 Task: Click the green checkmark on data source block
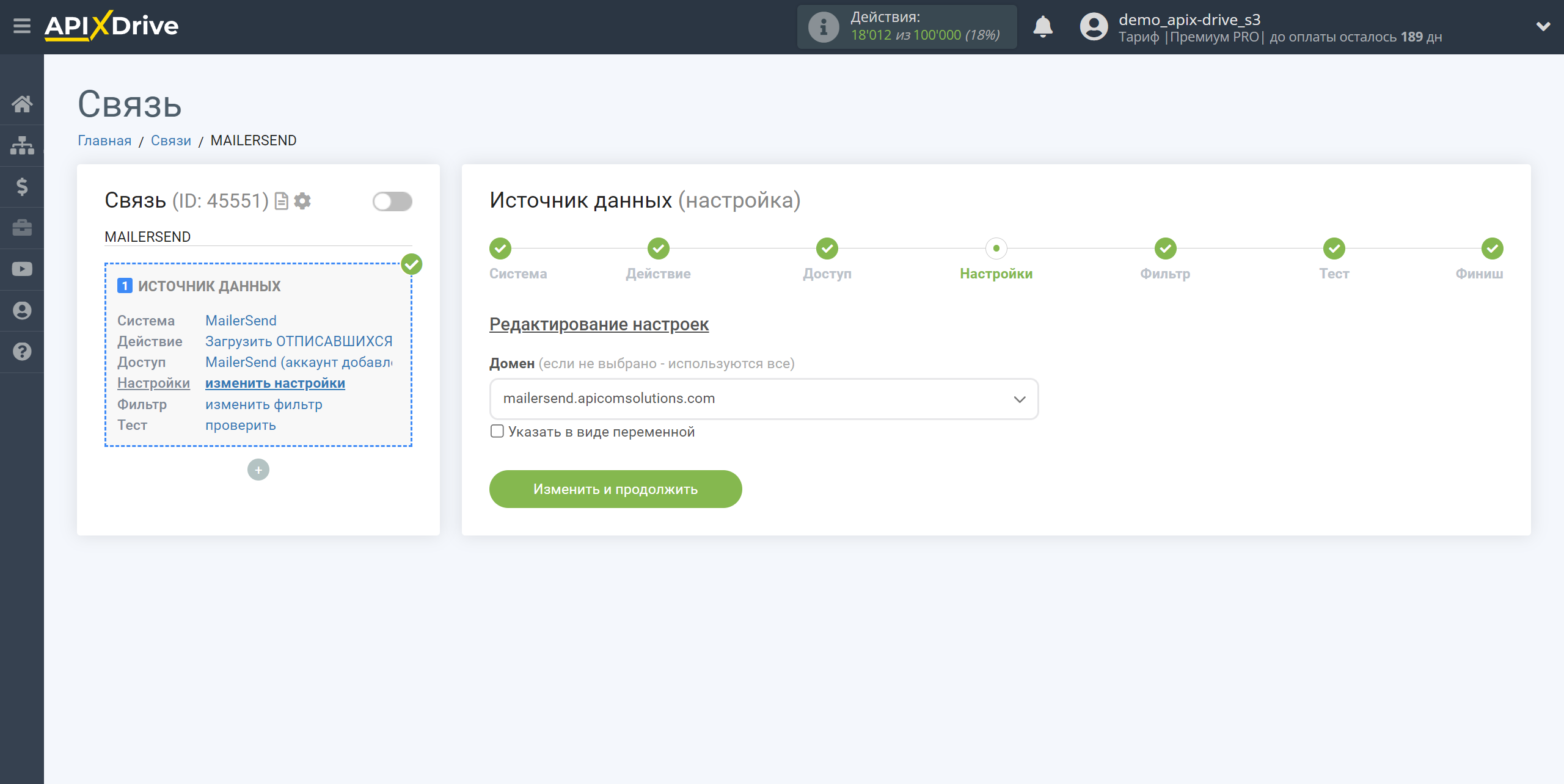click(412, 264)
